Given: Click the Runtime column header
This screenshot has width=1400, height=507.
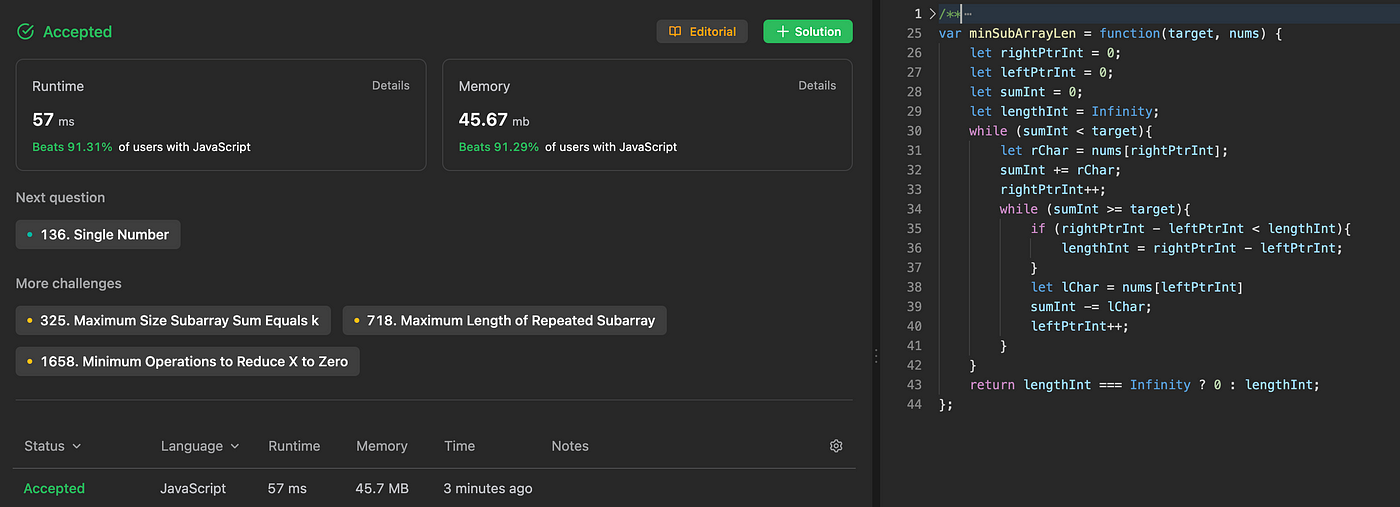Looking at the screenshot, I should pos(294,446).
